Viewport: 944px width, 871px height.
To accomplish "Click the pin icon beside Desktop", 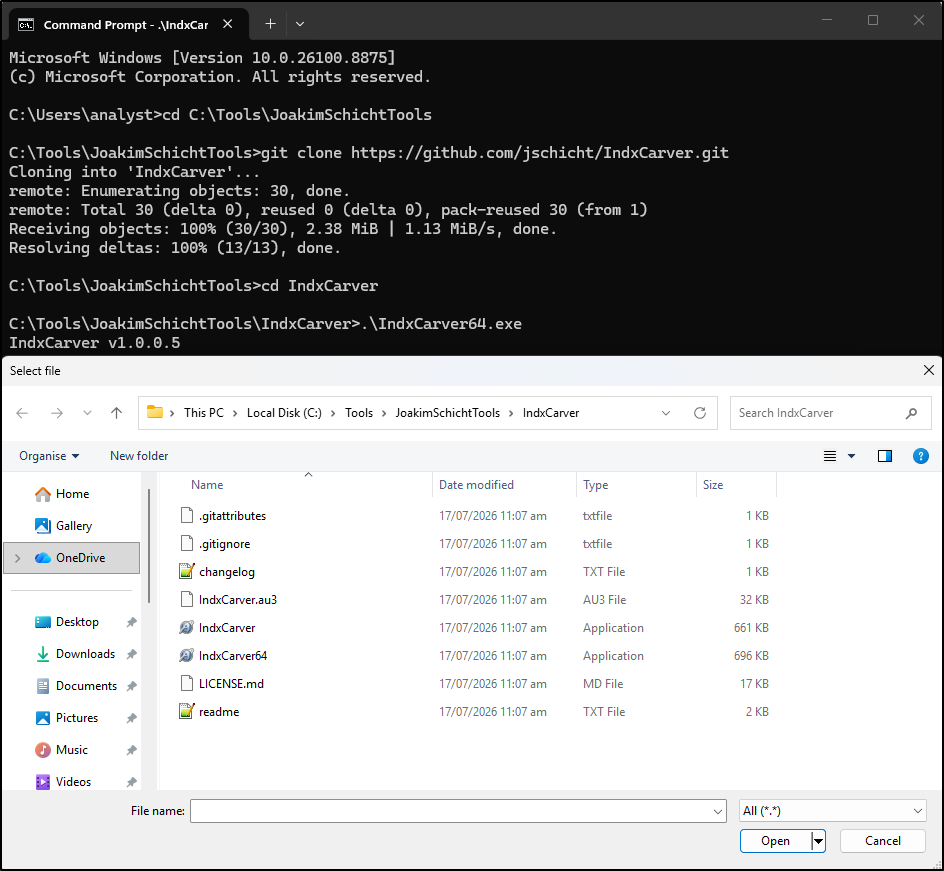I will click(131, 622).
